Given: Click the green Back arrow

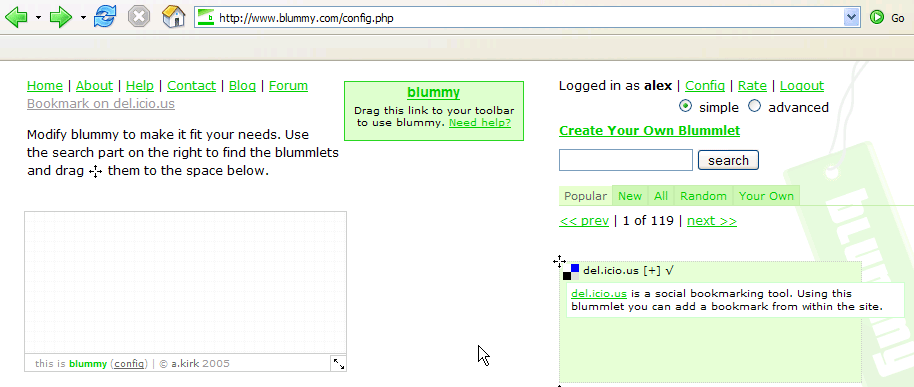Looking at the screenshot, I should (16, 17).
